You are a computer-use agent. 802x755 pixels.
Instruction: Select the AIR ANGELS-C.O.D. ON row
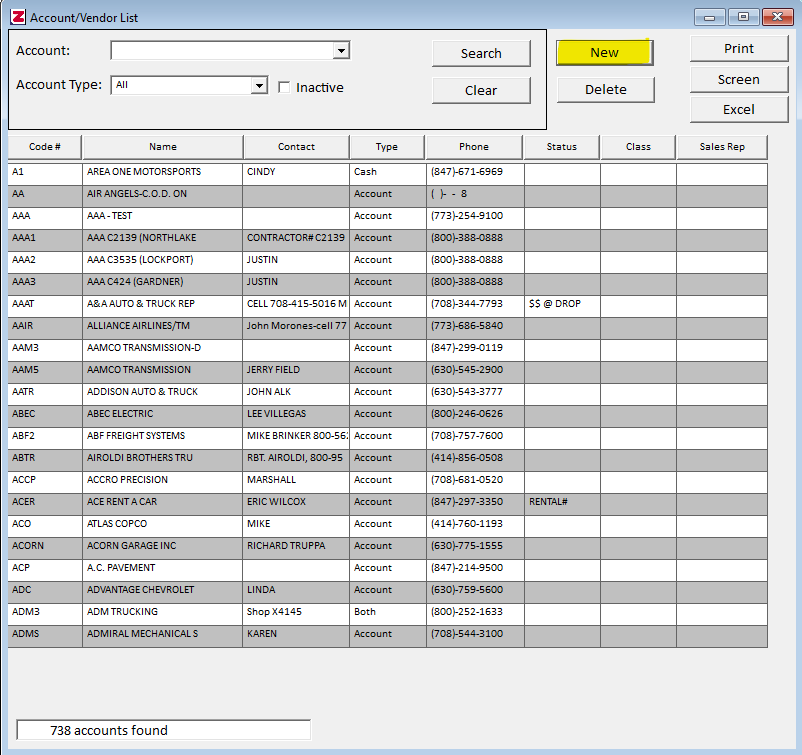[x=388, y=196]
